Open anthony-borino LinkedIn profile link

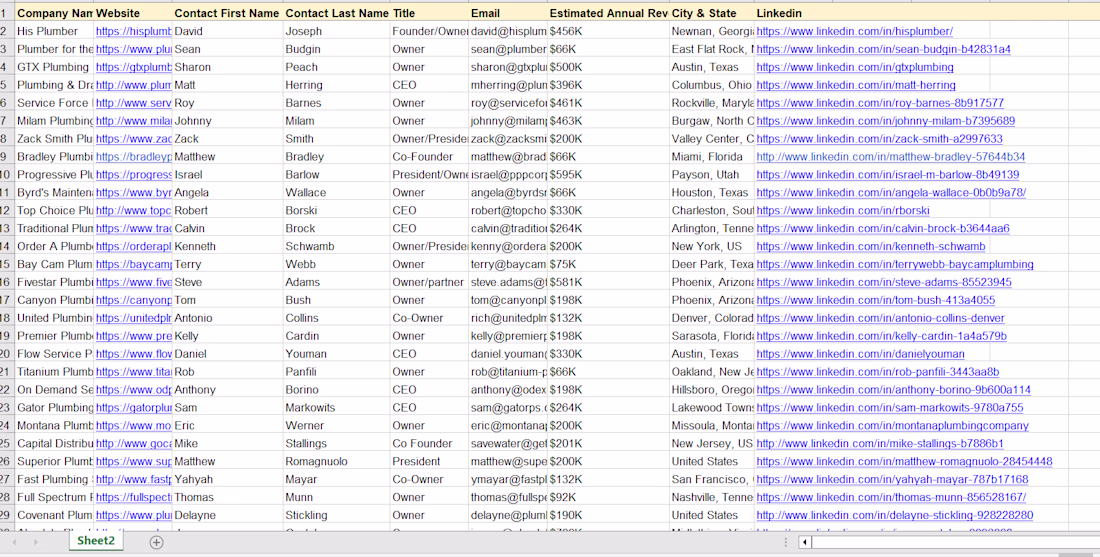point(893,390)
